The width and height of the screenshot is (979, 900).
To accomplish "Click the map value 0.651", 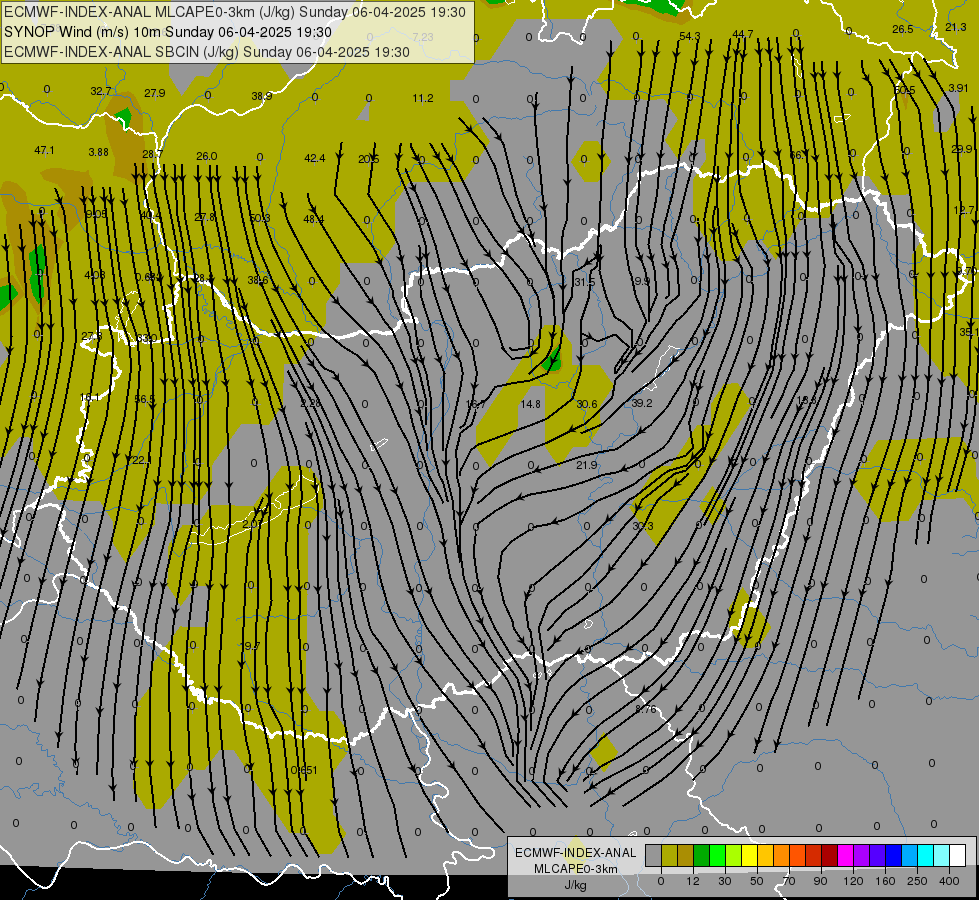I will [304, 770].
